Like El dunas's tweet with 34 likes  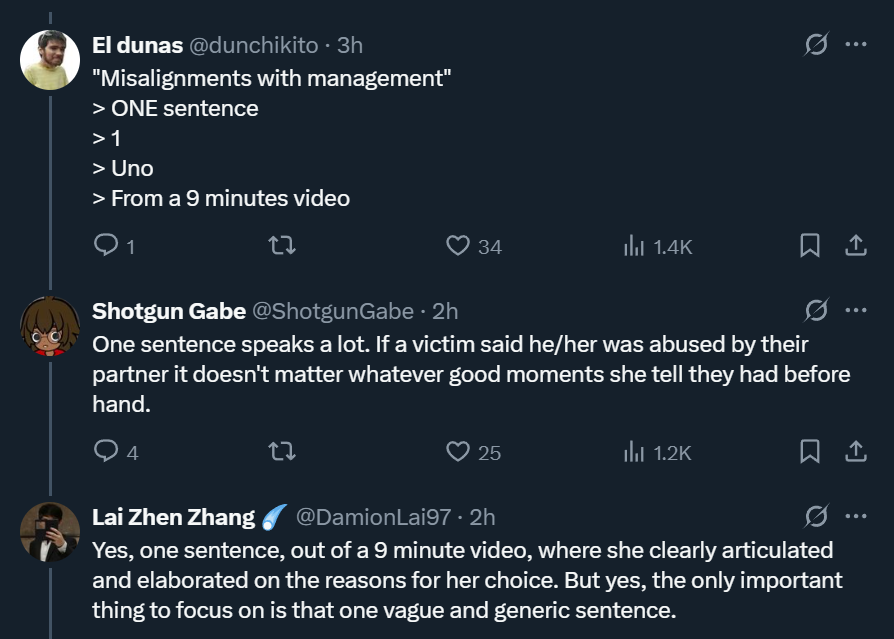click(458, 246)
